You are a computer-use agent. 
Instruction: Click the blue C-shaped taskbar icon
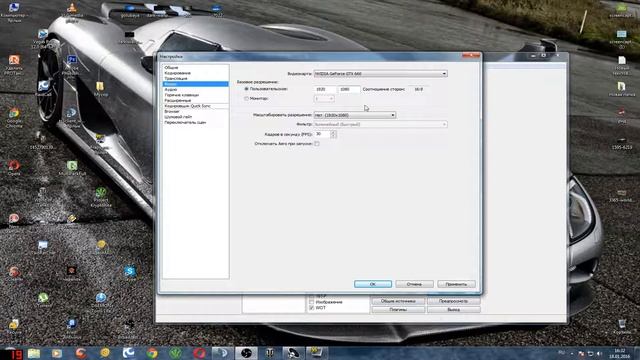coord(129,353)
